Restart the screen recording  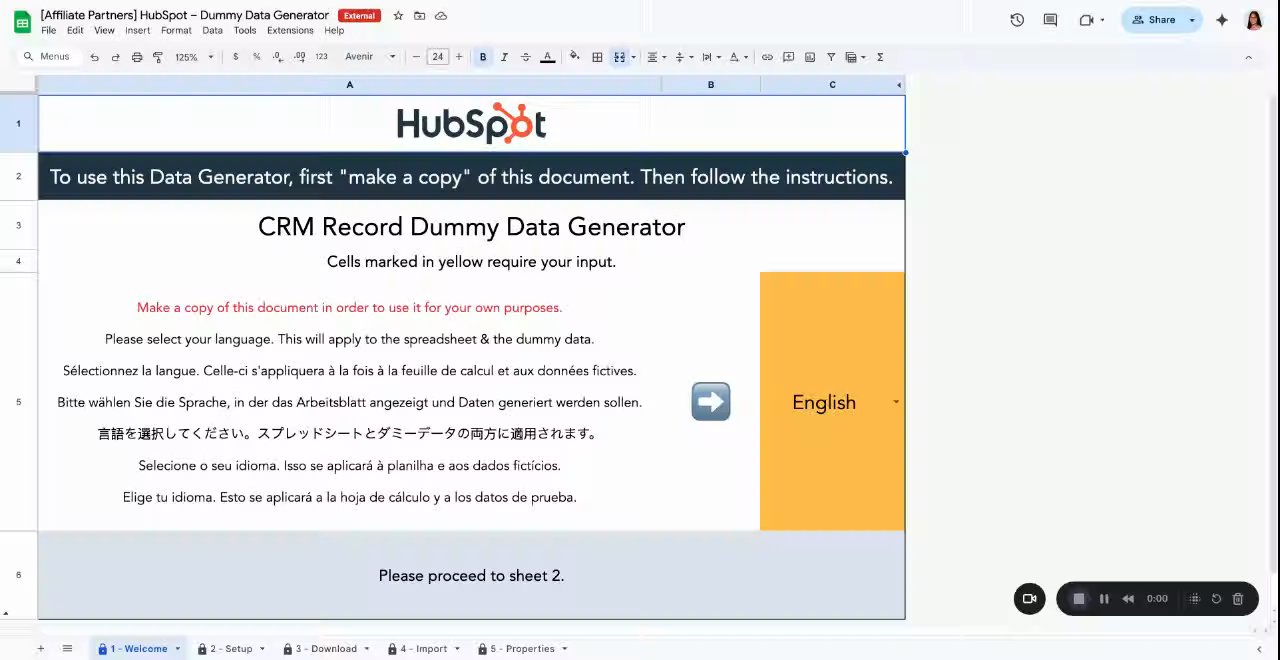pyautogui.click(x=1216, y=599)
